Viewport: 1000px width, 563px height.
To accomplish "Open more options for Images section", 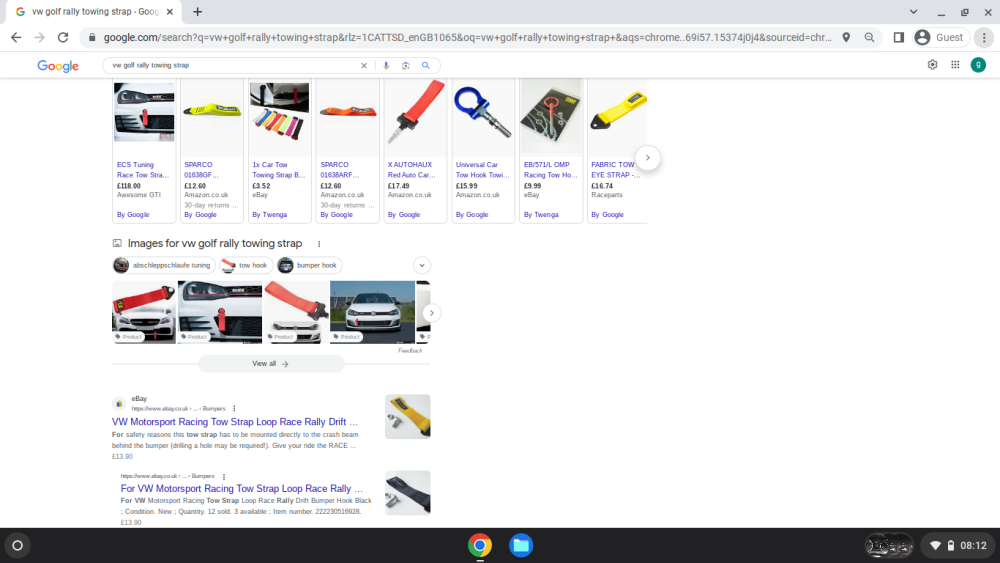I will 319,244.
